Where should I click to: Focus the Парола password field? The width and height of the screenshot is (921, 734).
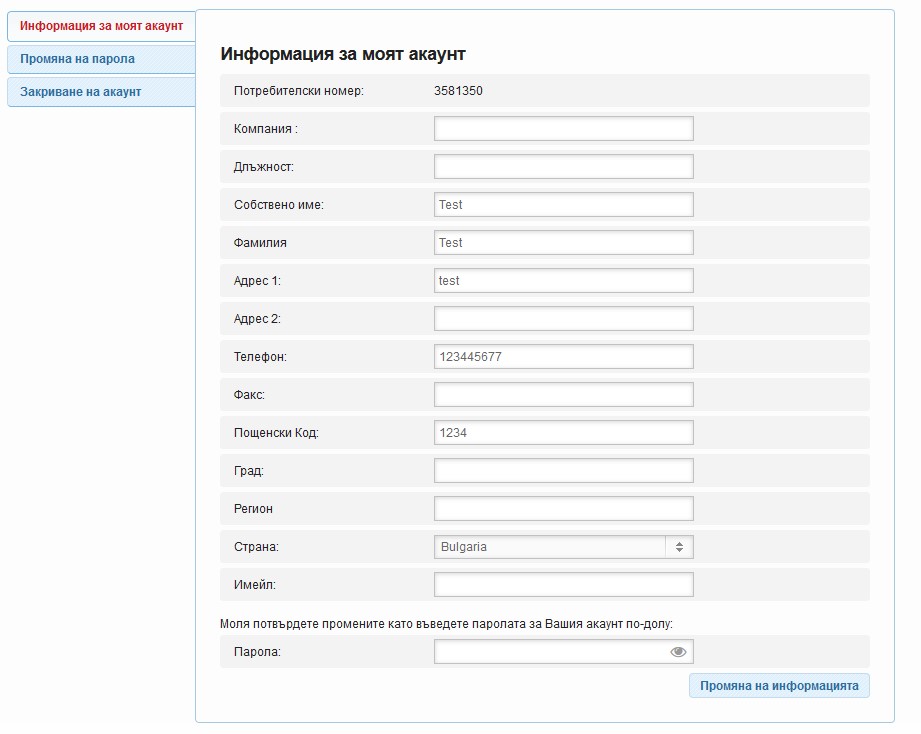click(563, 652)
